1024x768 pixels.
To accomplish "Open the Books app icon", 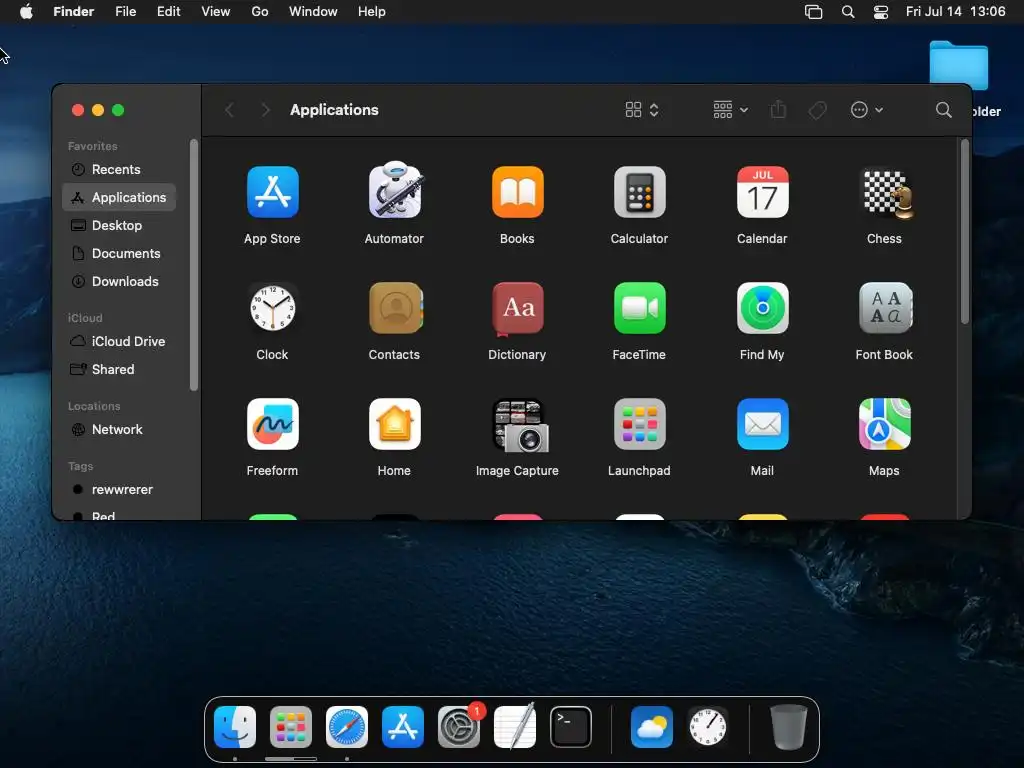I will click(517, 192).
